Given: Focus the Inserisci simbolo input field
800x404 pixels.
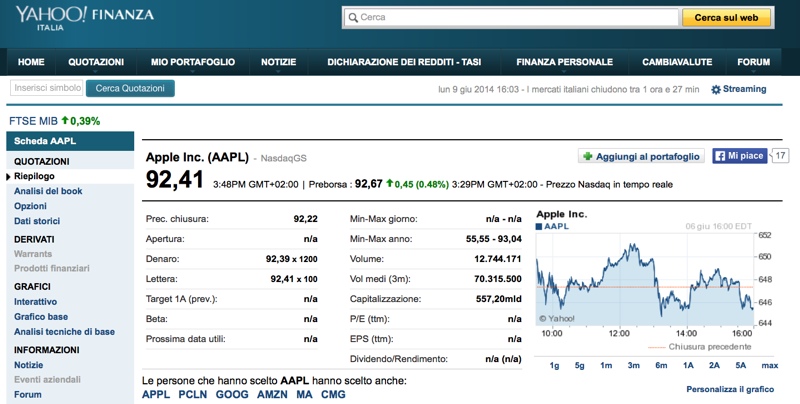Looking at the screenshot, I should (x=47, y=88).
